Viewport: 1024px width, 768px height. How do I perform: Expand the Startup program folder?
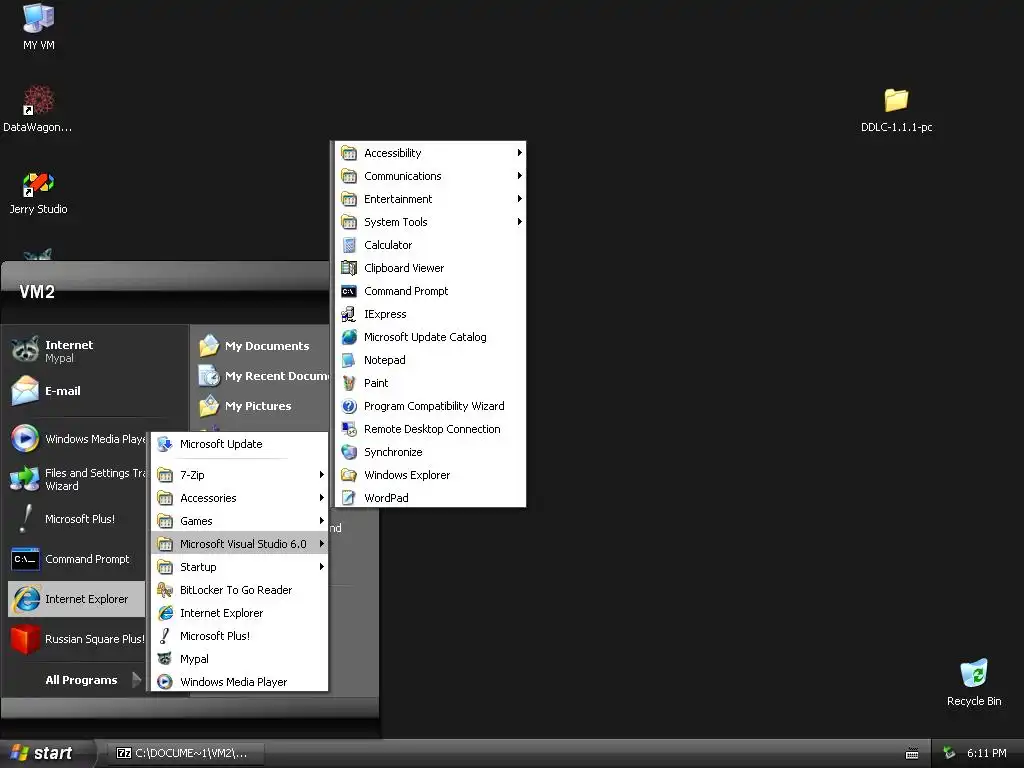click(240, 567)
